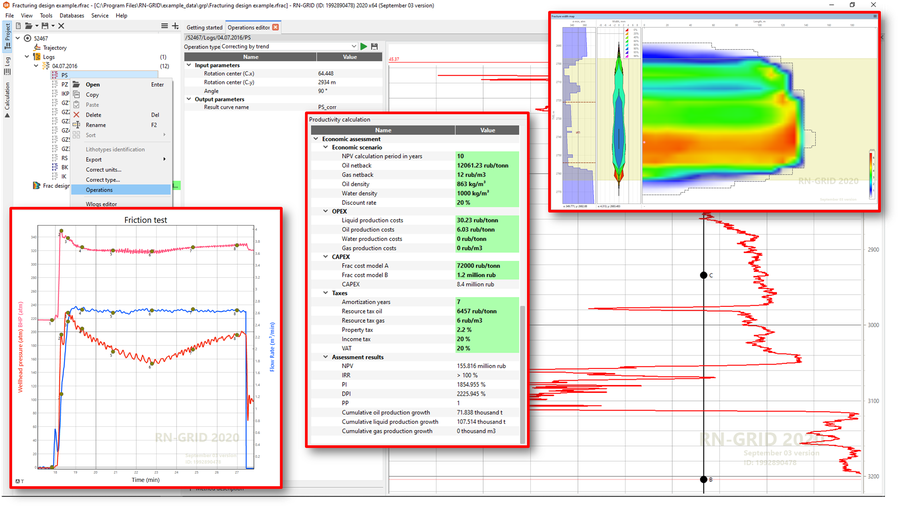Viewport: 900px width, 508px height.
Task: Choose Operations from the context menu
Action: click(x=99, y=189)
